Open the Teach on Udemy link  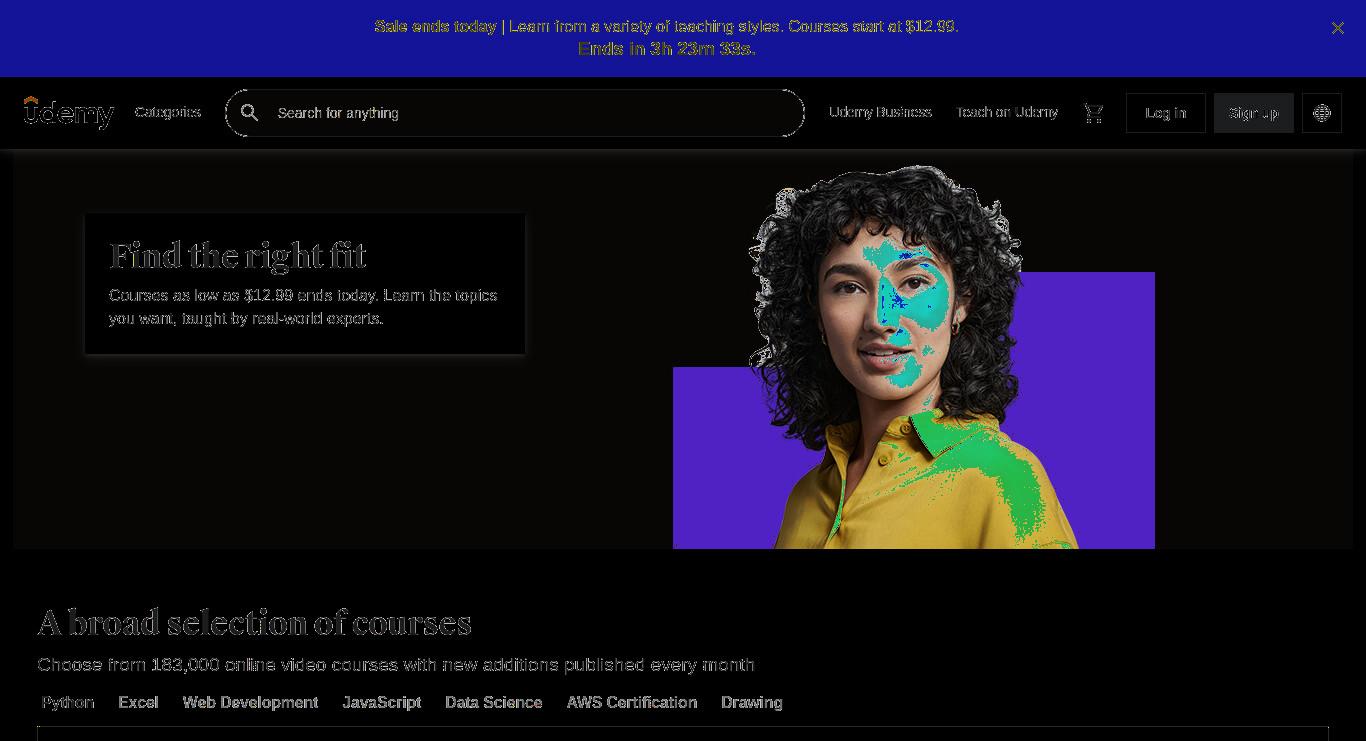(1007, 112)
